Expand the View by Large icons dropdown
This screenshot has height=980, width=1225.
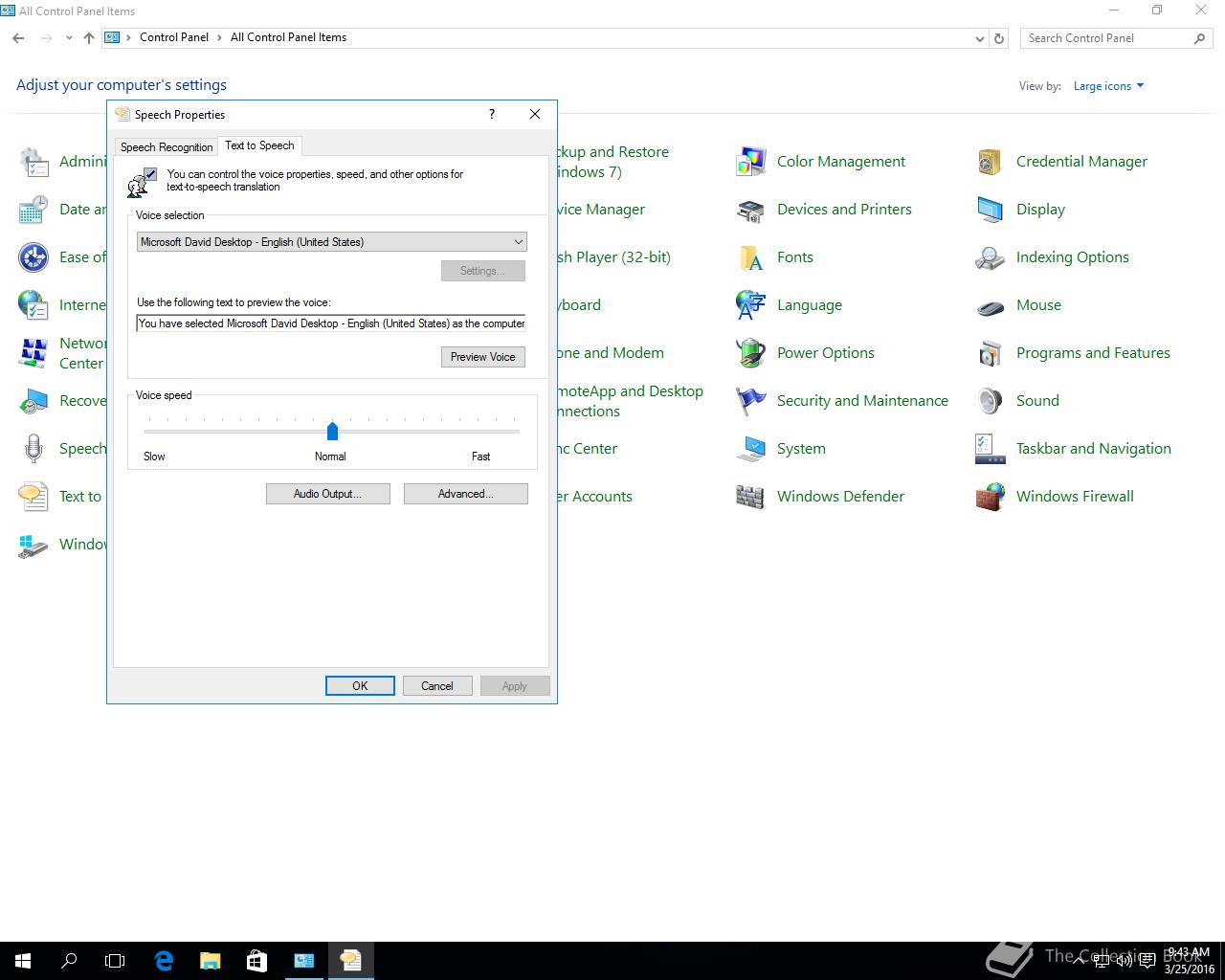[1108, 86]
